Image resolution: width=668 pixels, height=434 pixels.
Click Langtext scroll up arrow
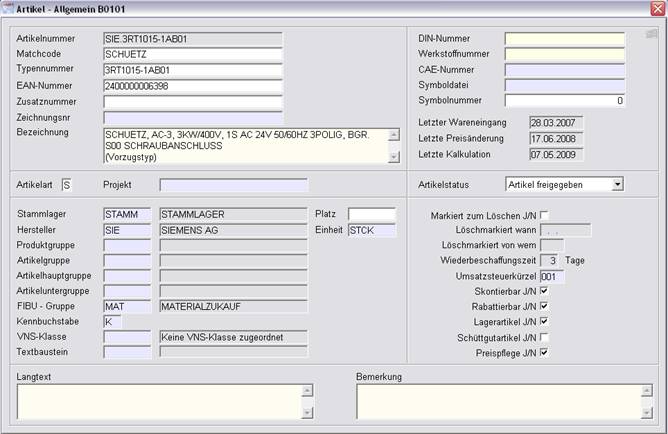point(307,390)
